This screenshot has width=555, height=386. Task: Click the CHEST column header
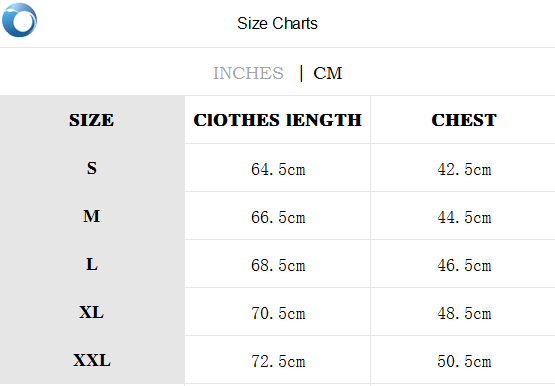[x=464, y=120]
